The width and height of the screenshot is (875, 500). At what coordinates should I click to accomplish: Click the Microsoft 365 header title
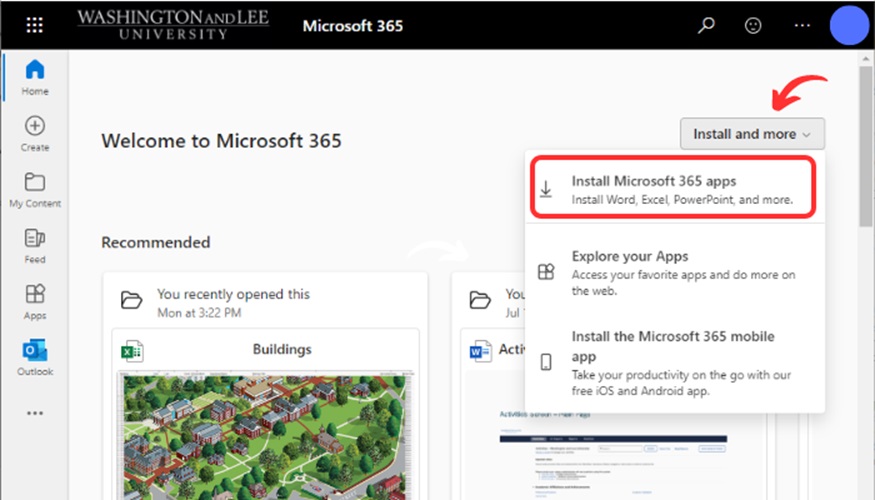(x=353, y=25)
